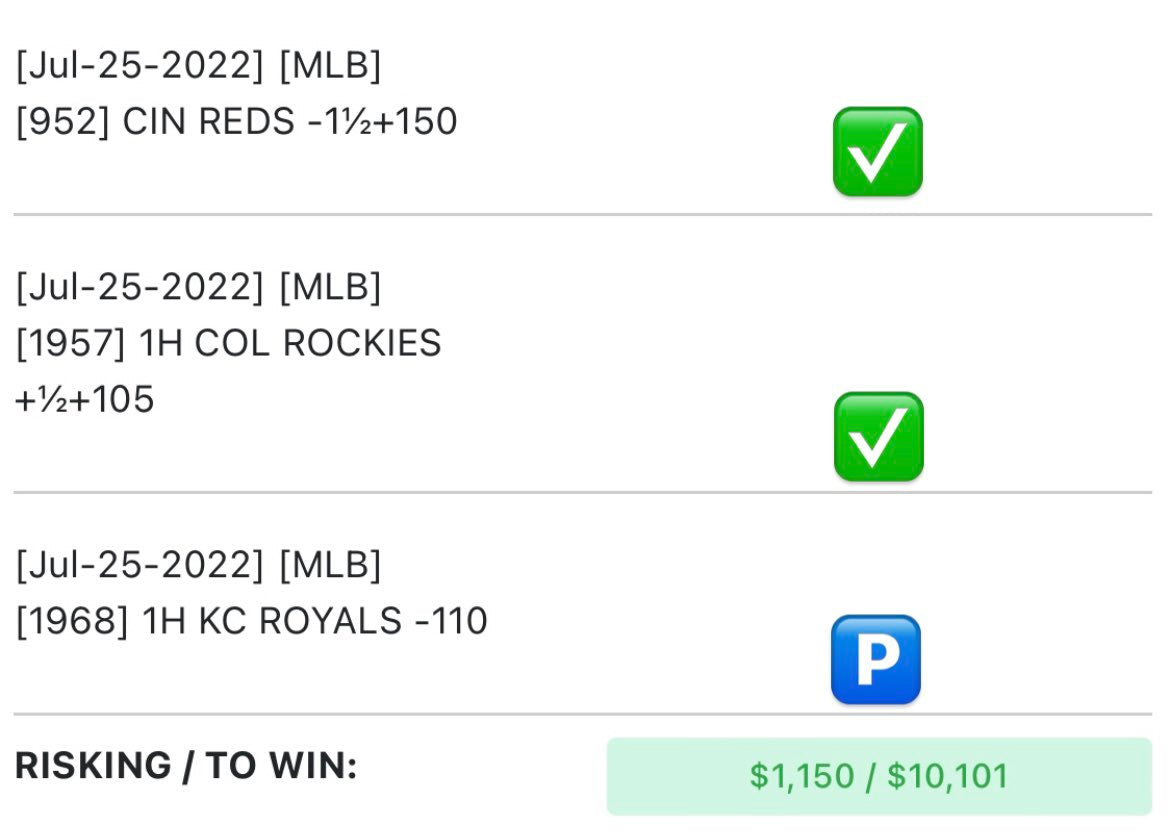Click the green checkmark beside the CIN Reds bet
Image resolution: width=1170 pixels, height=839 pixels.
pos(877,151)
